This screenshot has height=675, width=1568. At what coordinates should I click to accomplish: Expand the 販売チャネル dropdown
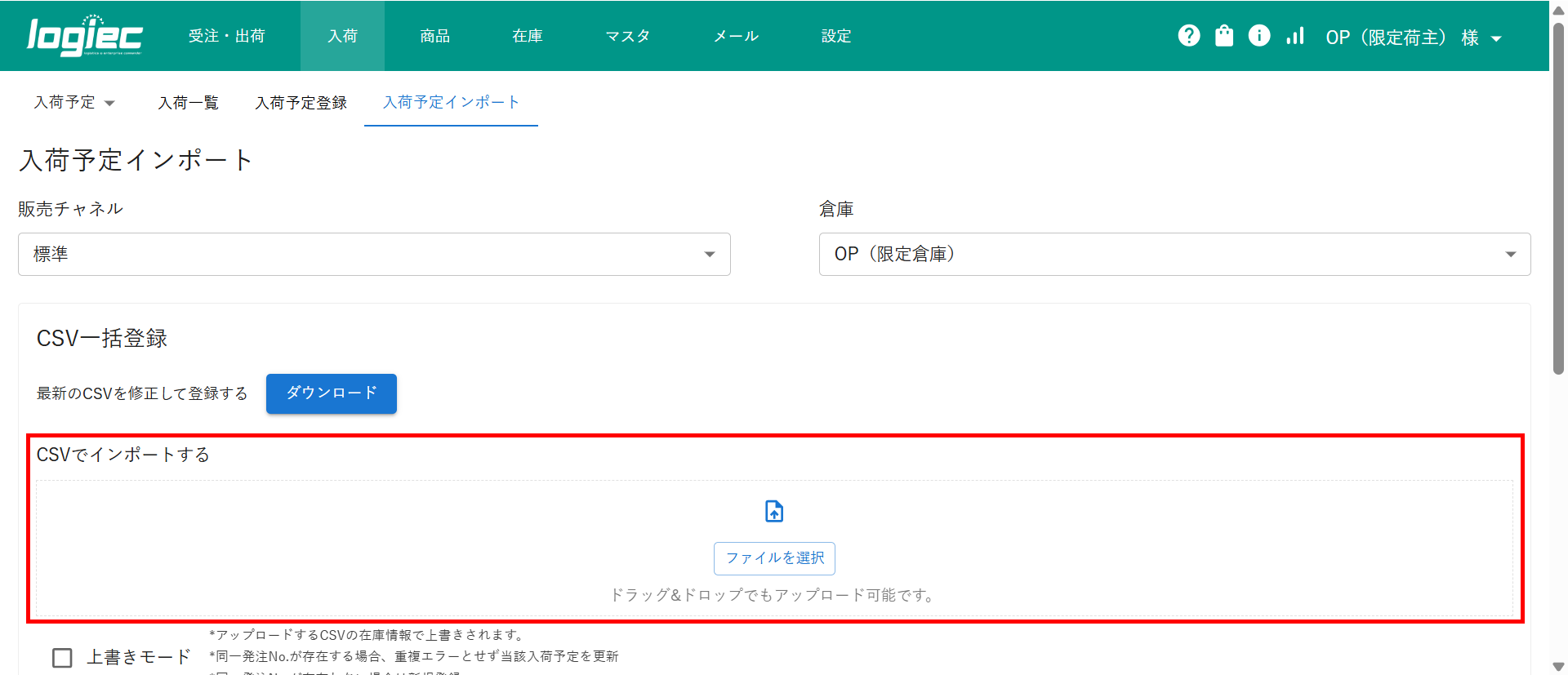pos(374,255)
